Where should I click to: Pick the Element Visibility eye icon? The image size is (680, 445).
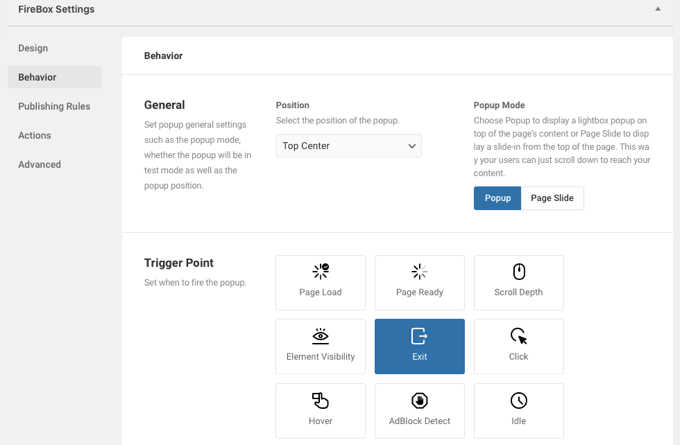tap(320, 336)
